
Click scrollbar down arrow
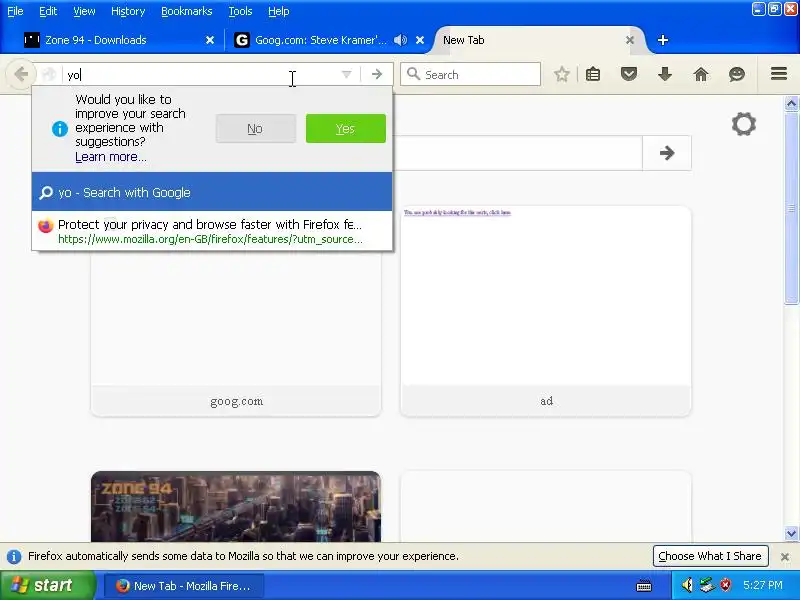(791, 534)
